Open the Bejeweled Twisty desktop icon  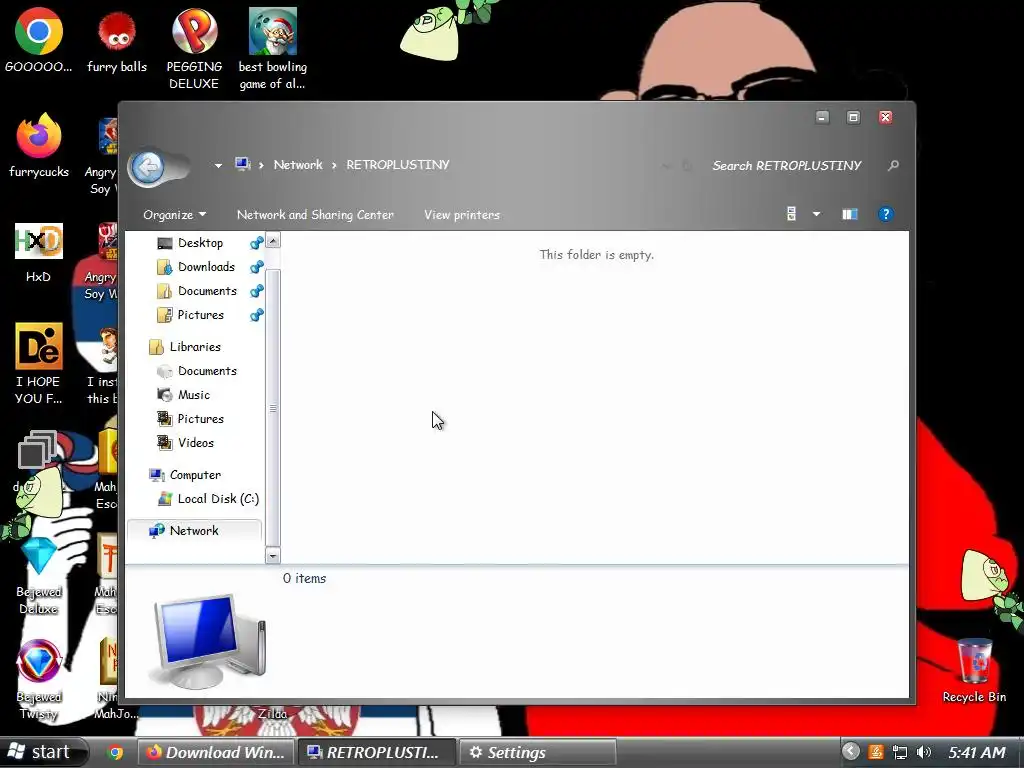click(39, 679)
